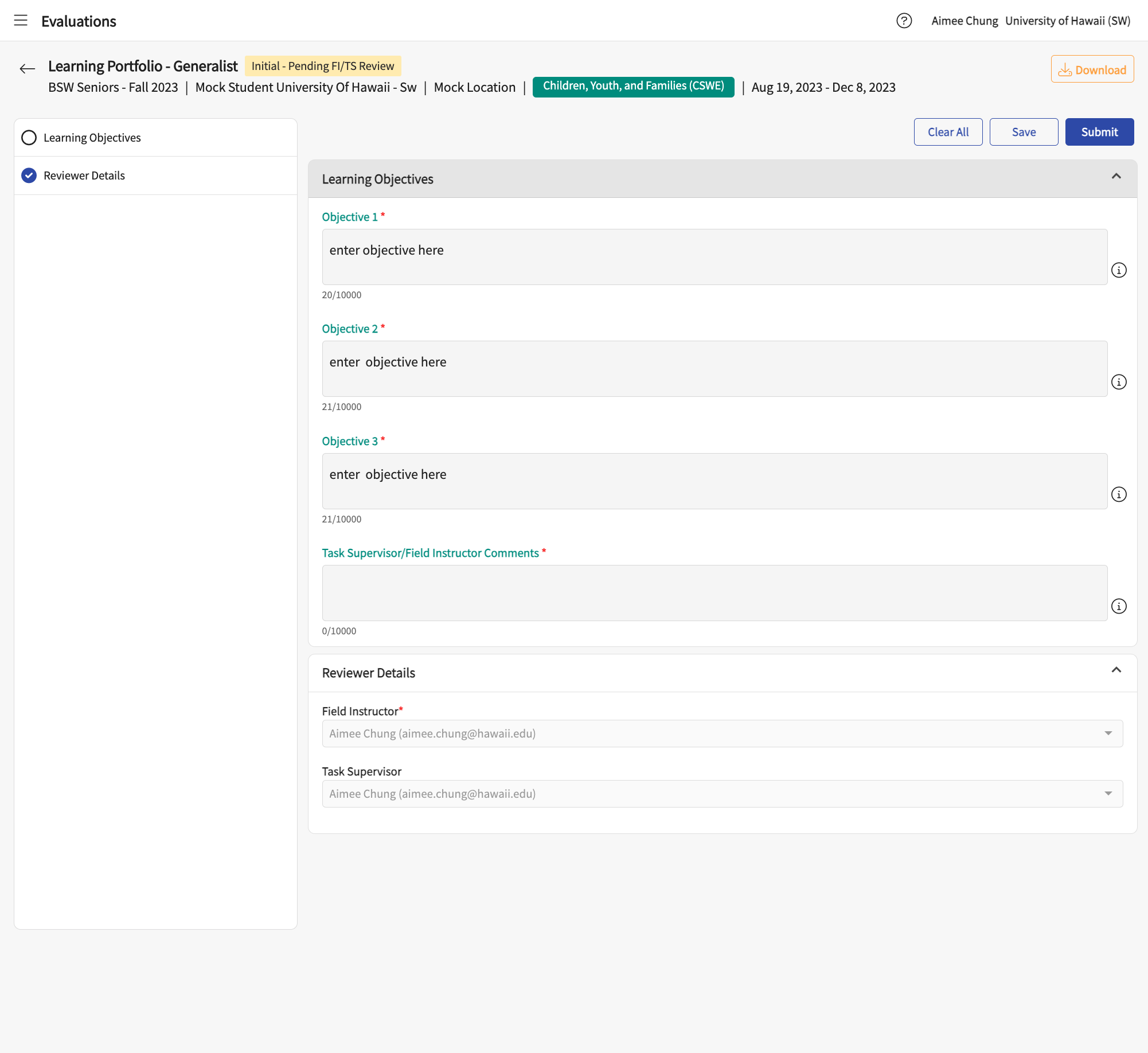Viewport: 1148px width, 1053px height.
Task: Click the help question mark icon
Action: click(904, 21)
